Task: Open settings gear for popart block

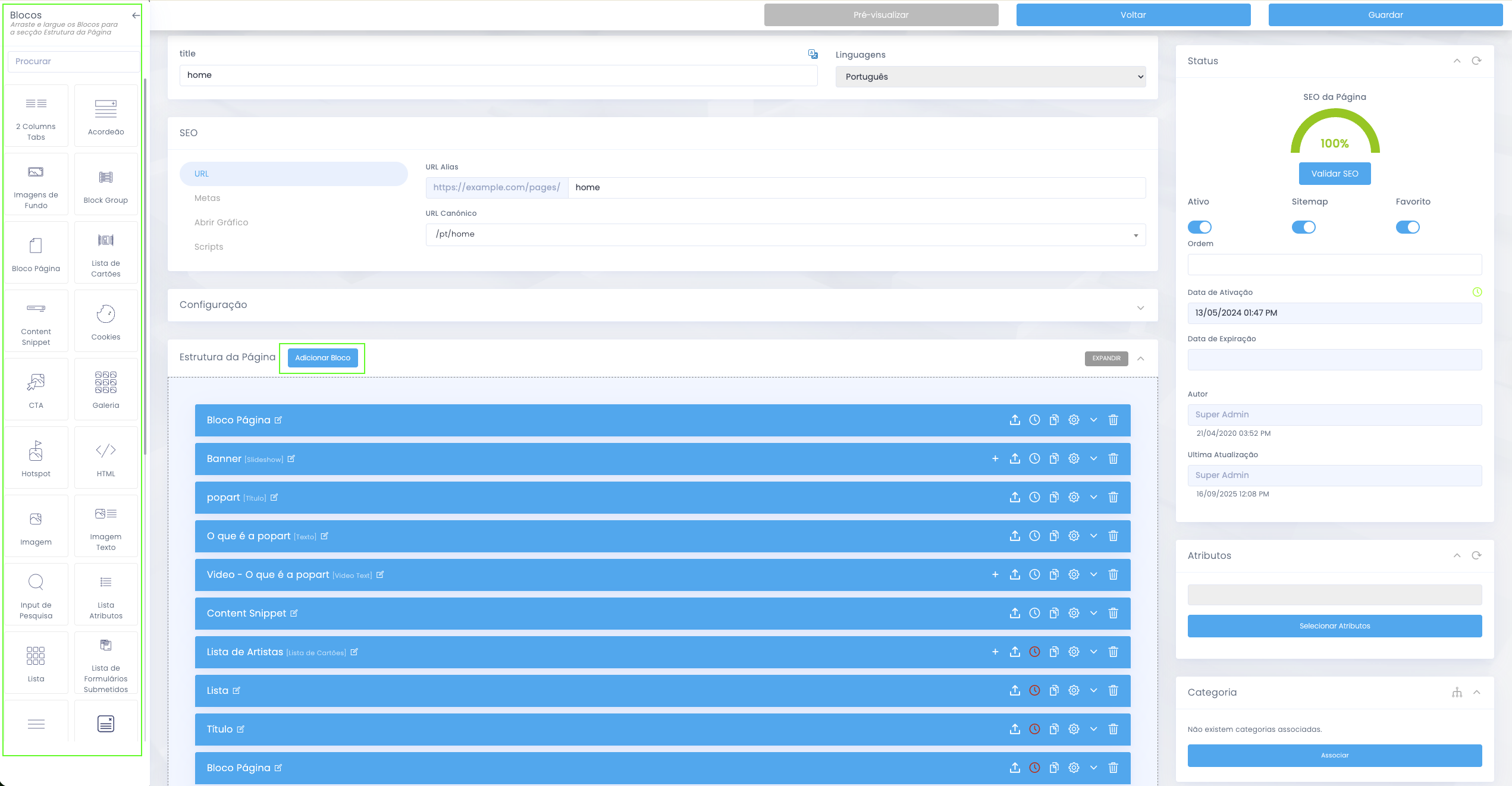Action: coord(1074,498)
